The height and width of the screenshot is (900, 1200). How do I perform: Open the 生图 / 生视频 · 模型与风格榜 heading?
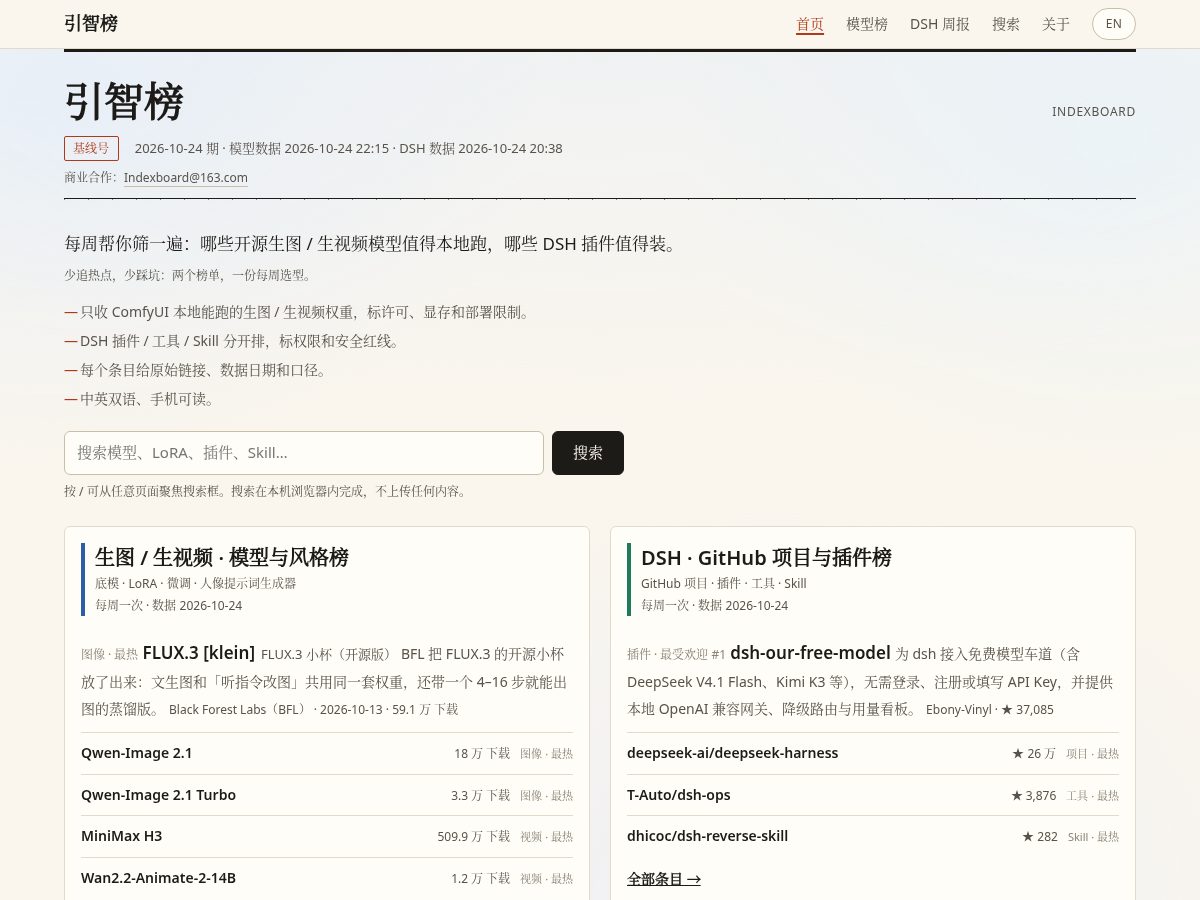point(222,557)
